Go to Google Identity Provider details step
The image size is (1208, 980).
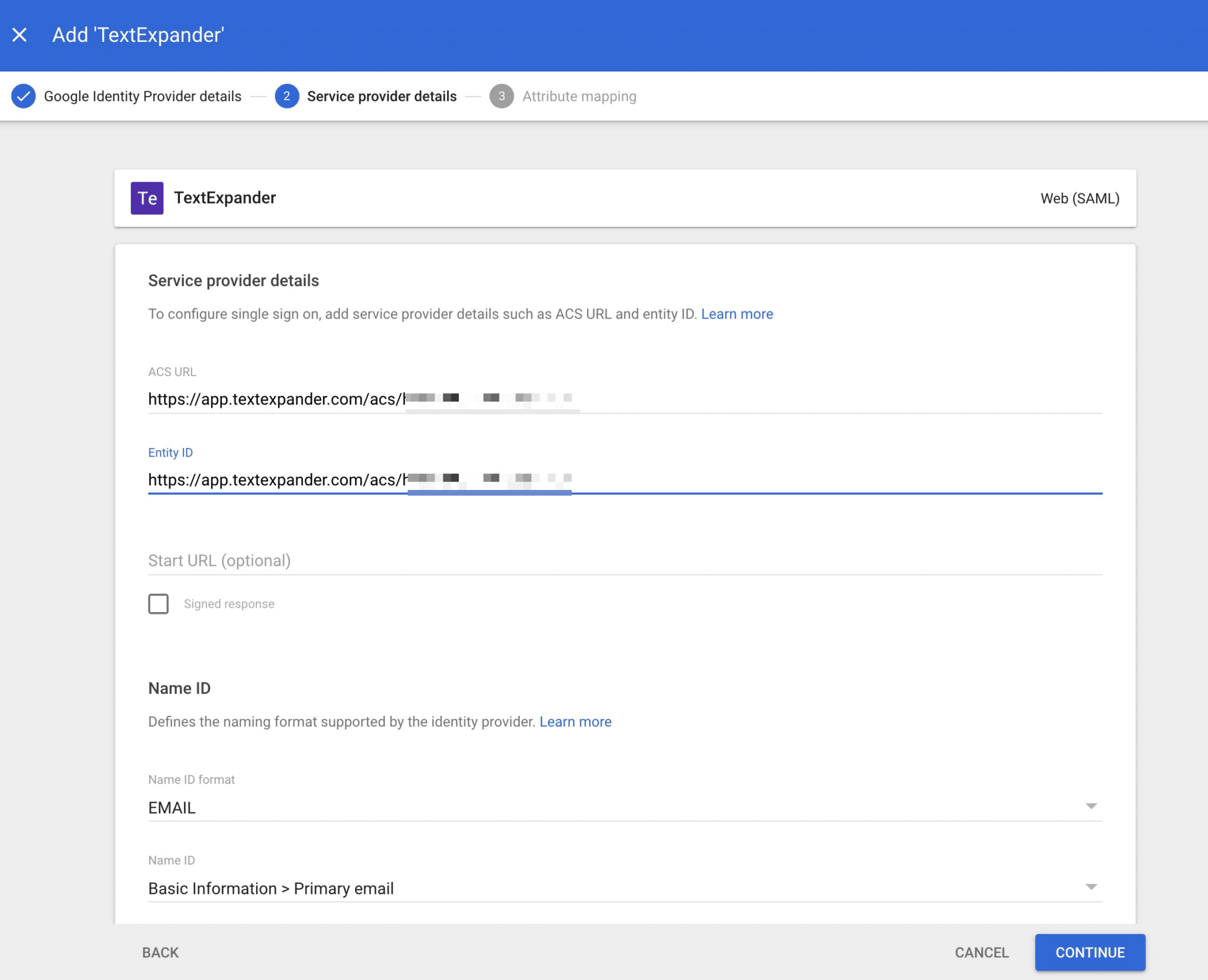coord(143,96)
